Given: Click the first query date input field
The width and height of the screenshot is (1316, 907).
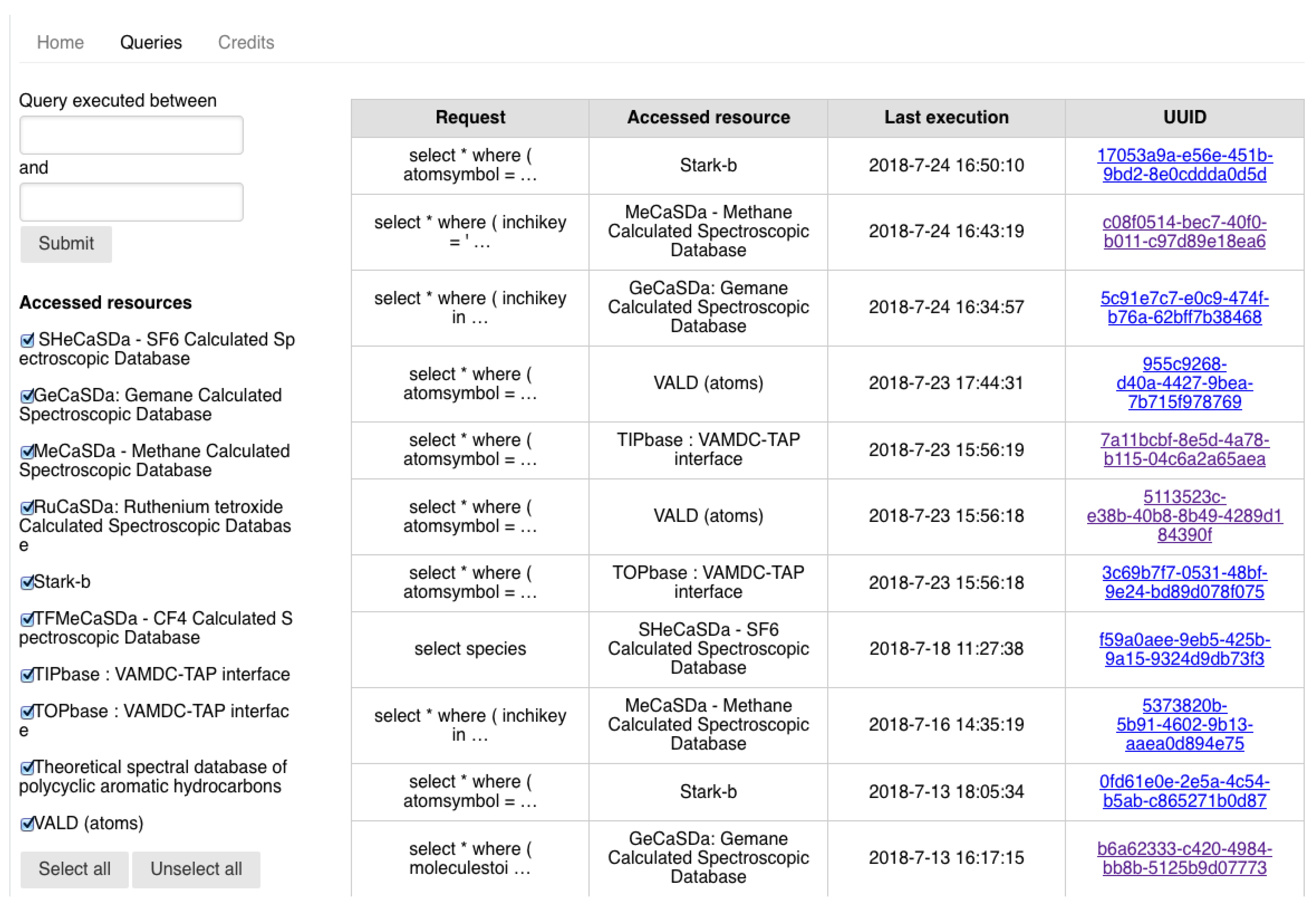Looking at the screenshot, I should coord(131,135).
